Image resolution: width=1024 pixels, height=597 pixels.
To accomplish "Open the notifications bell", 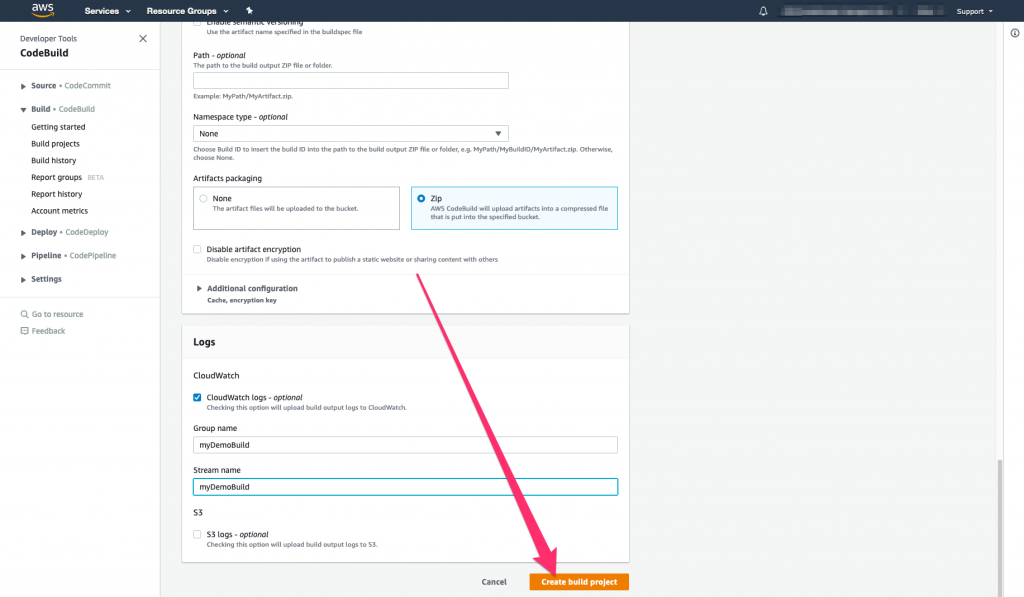I will tap(765, 11).
